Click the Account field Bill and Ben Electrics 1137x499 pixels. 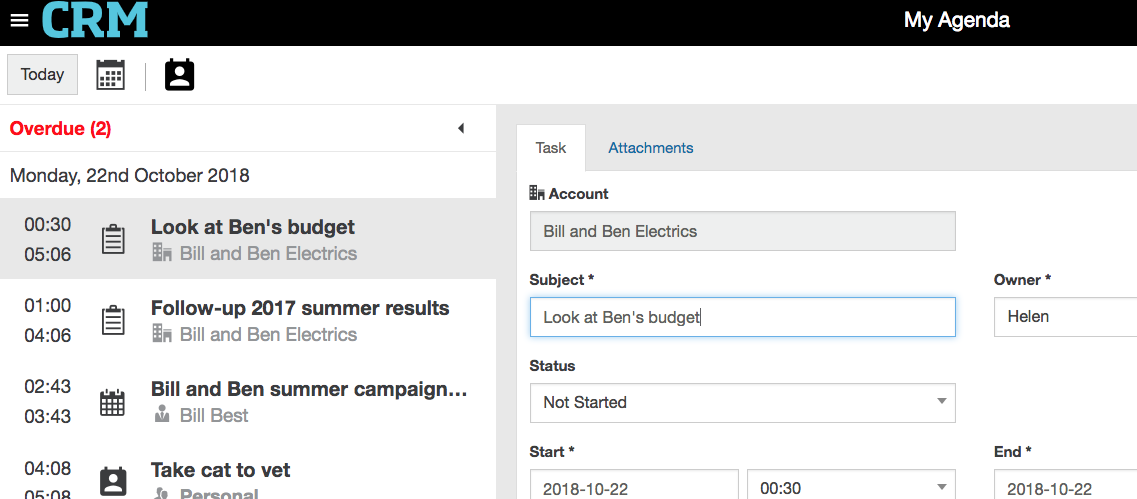coord(742,231)
